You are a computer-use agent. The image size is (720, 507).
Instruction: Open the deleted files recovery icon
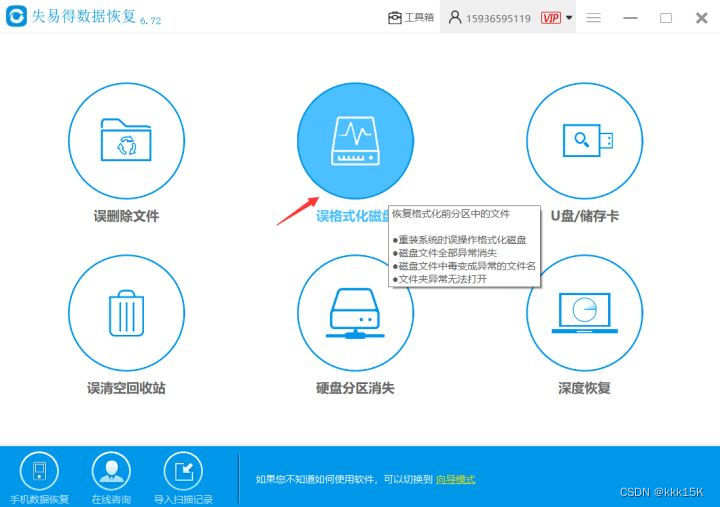click(126, 141)
